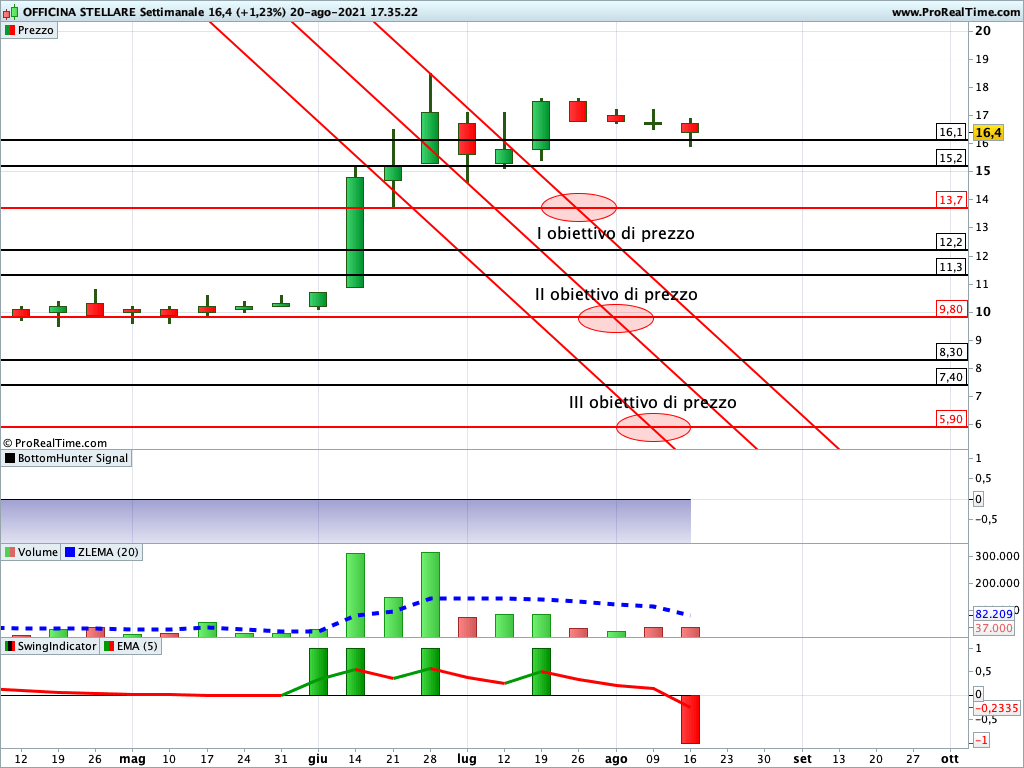Viewport: 1024px width, 768px height.
Task: Click the 'III obiettivo di prezzo' text annotation
Action: [652, 403]
